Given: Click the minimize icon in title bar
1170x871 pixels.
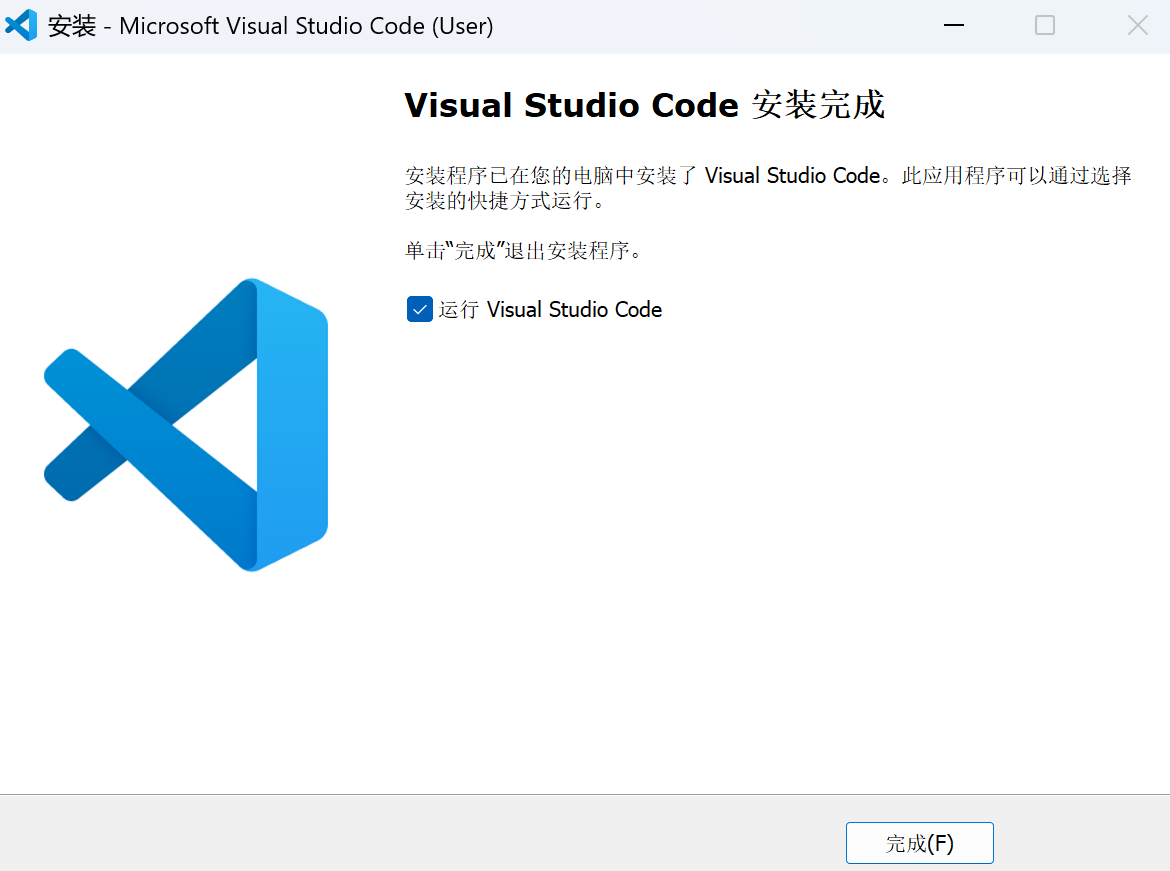Looking at the screenshot, I should click(x=953, y=25).
